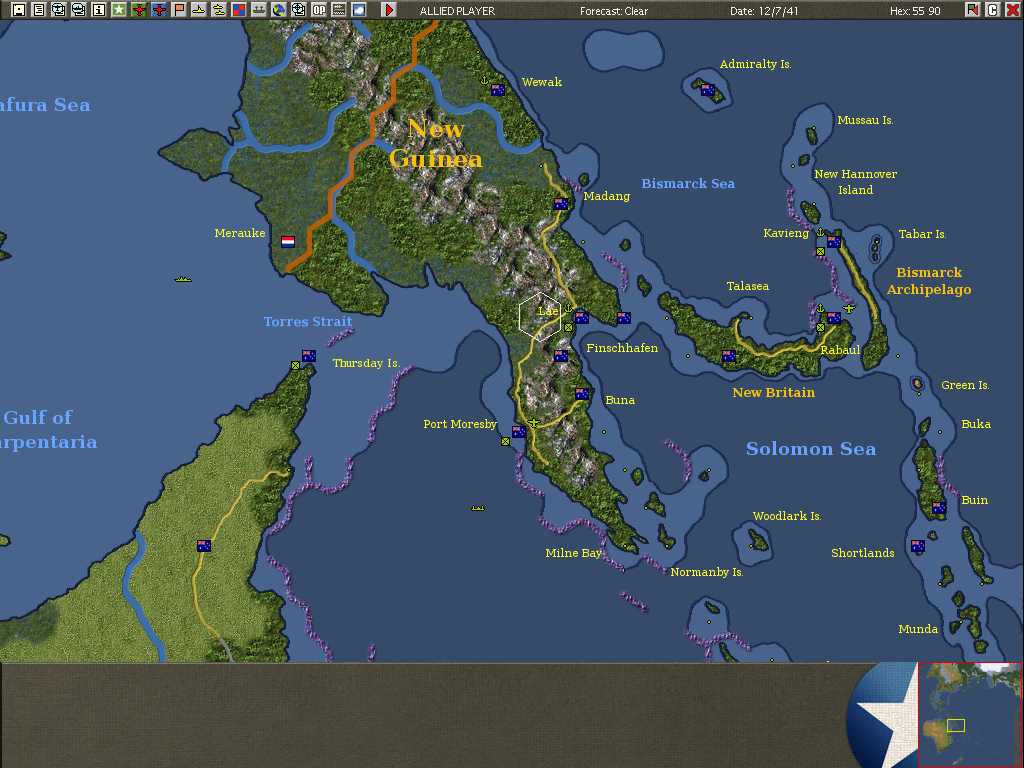Click the red plane on blue background icon
Image resolution: width=1024 pixels, height=768 pixels.
[x=159, y=10]
